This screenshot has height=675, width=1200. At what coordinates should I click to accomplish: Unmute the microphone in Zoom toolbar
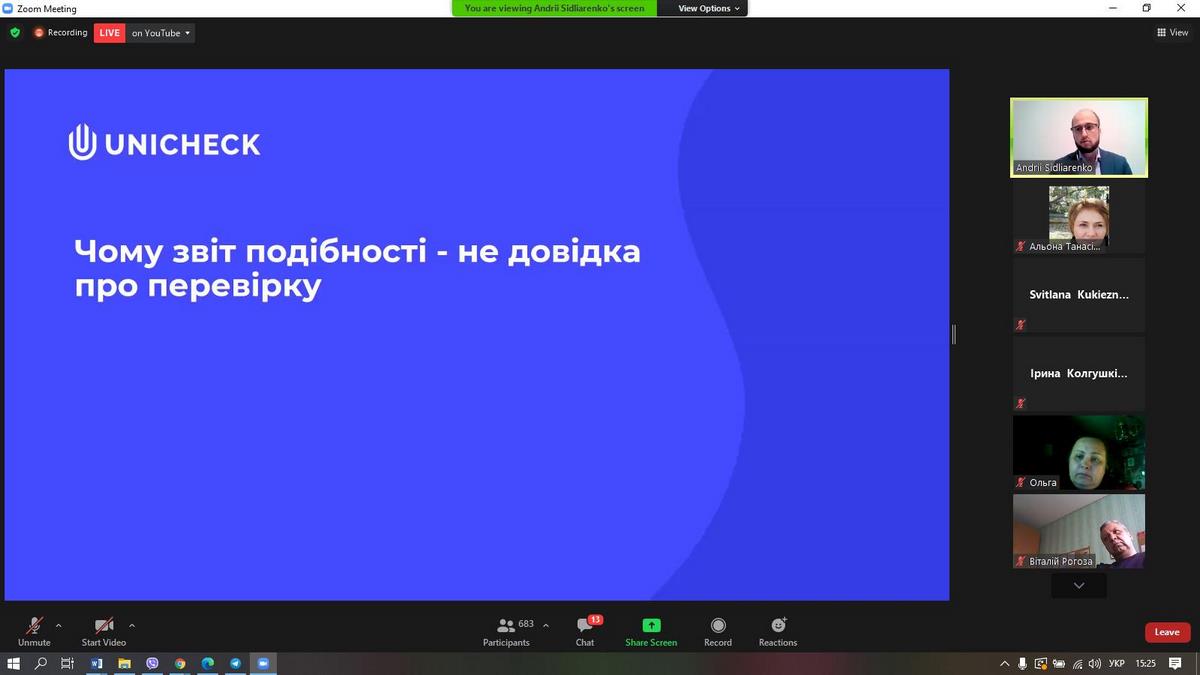pos(34,626)
